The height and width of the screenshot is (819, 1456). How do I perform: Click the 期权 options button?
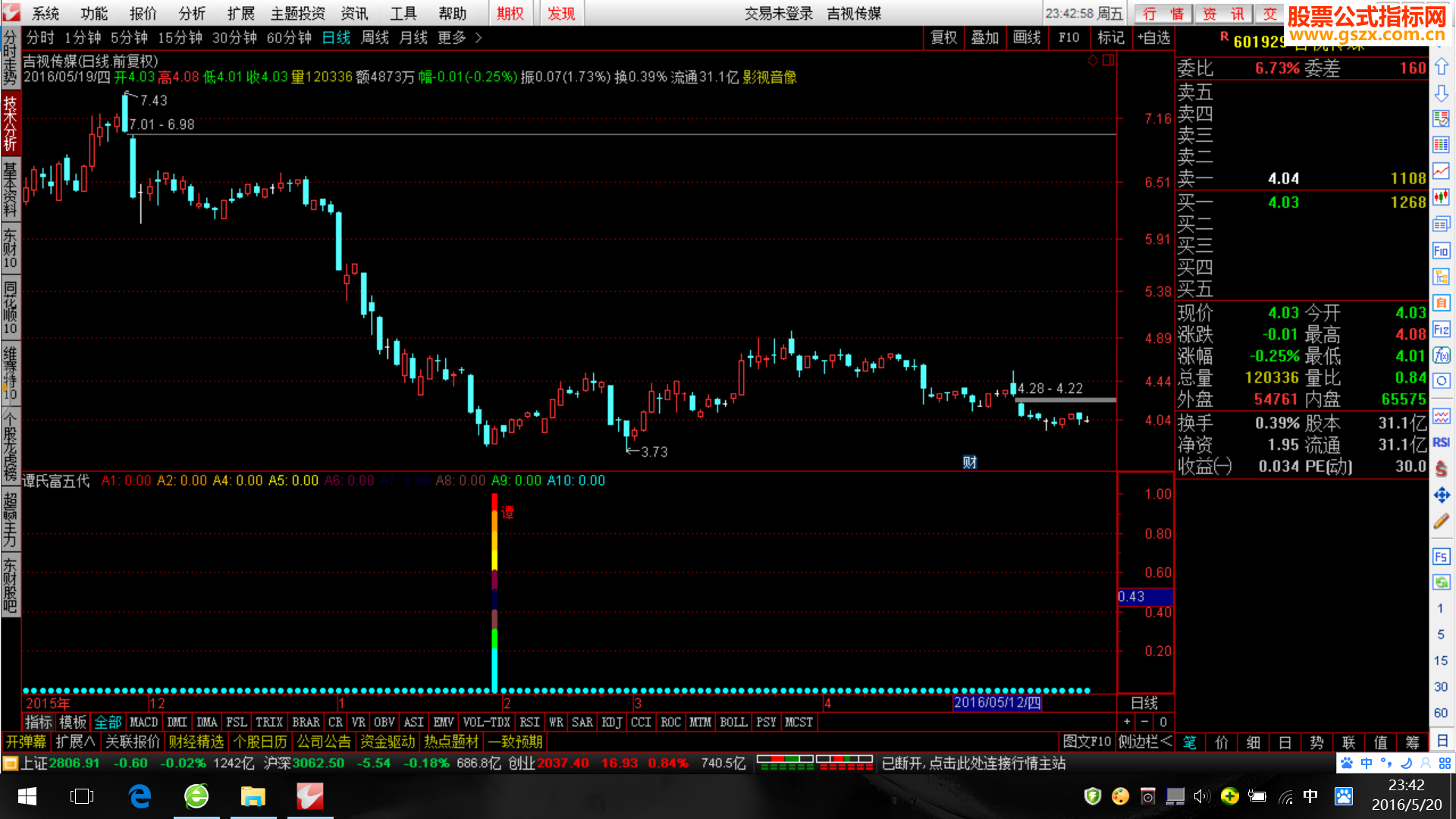coord(510,14)
